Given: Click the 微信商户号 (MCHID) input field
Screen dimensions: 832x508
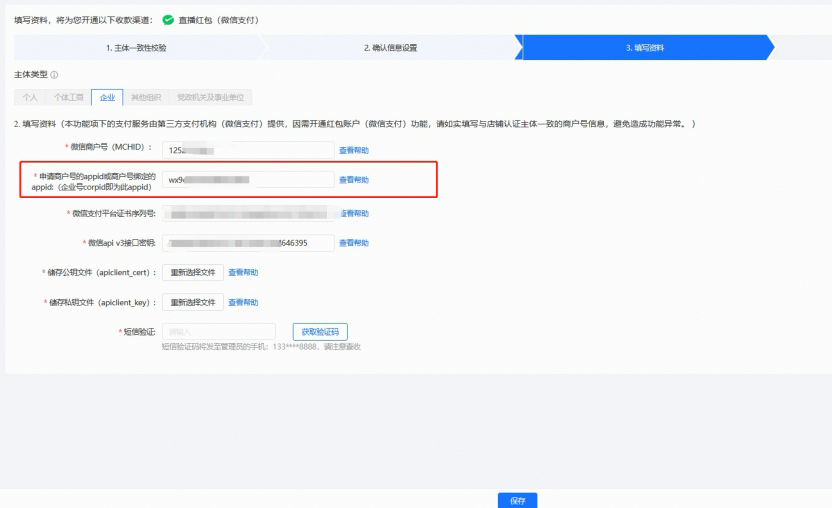Looking at the screenshot, I should [248, 150].
